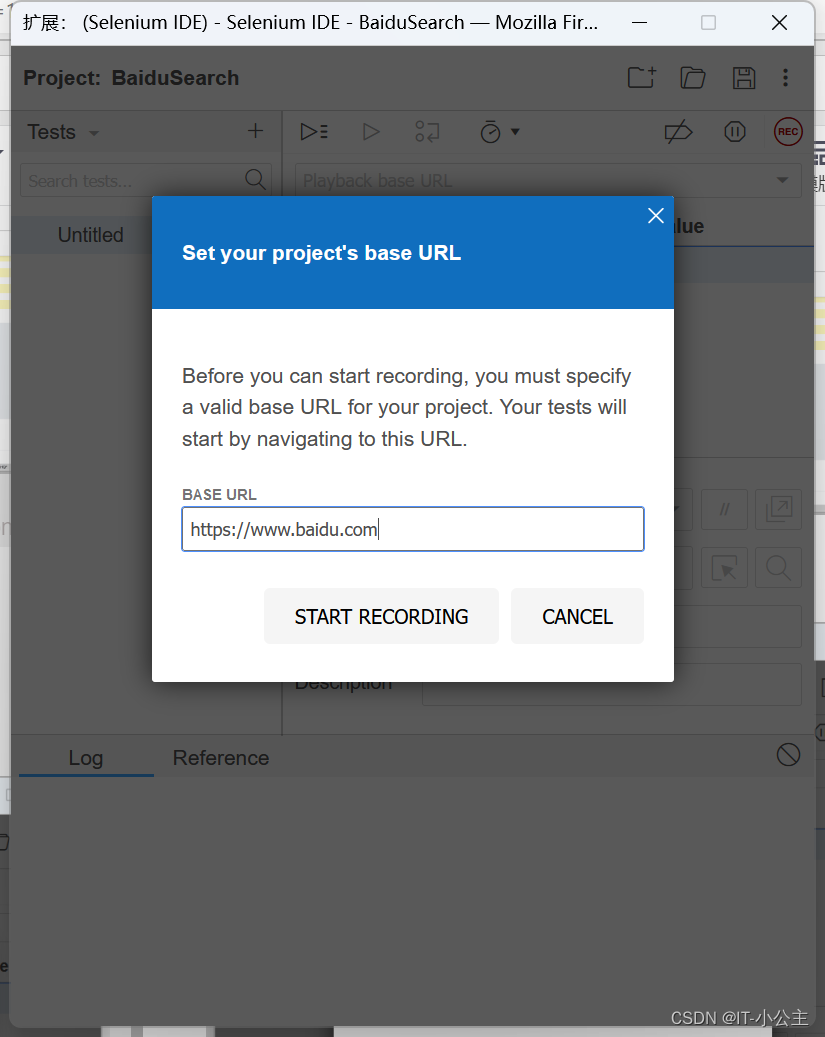Click the Search tests input field
Viewport: 825px width, 1037px height.
(x=146, y=181)
